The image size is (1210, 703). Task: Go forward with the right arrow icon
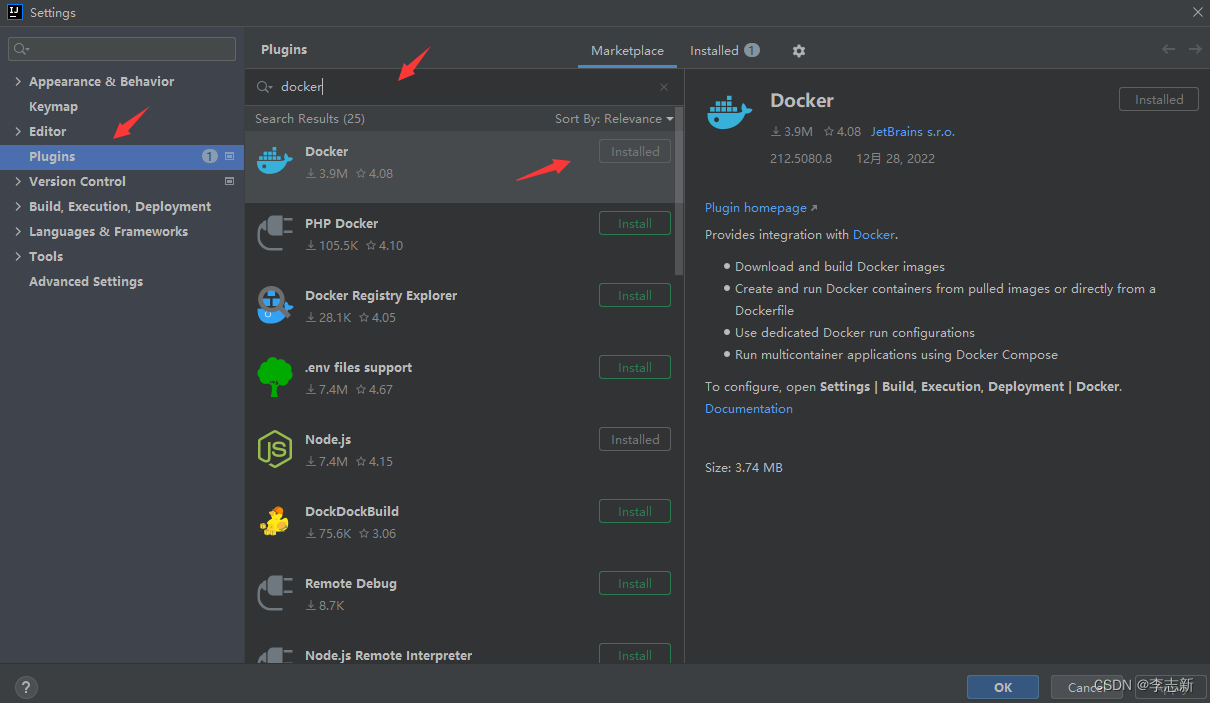pyautogui.click(x=1195, y=50)
